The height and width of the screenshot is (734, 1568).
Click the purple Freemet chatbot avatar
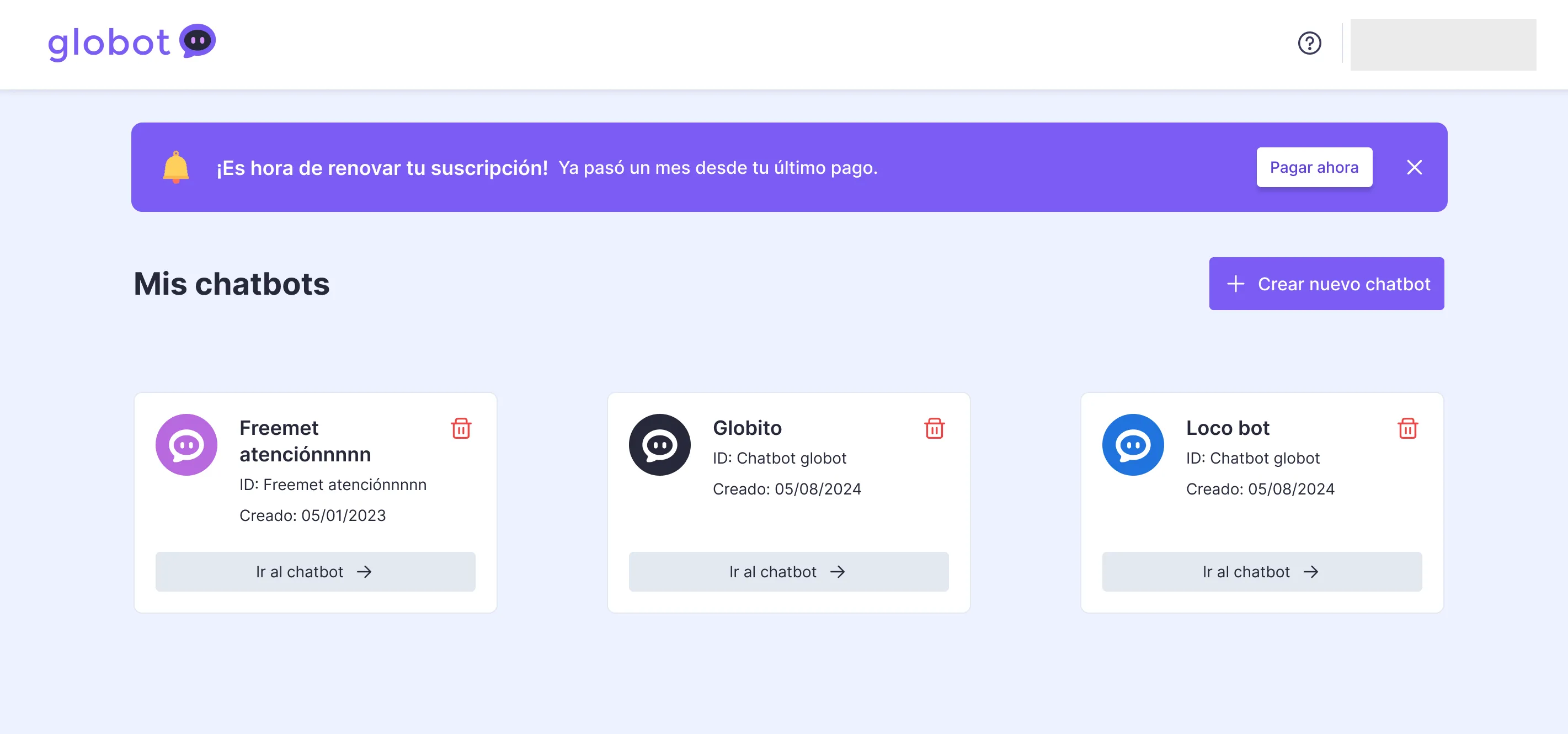[186, 445]
